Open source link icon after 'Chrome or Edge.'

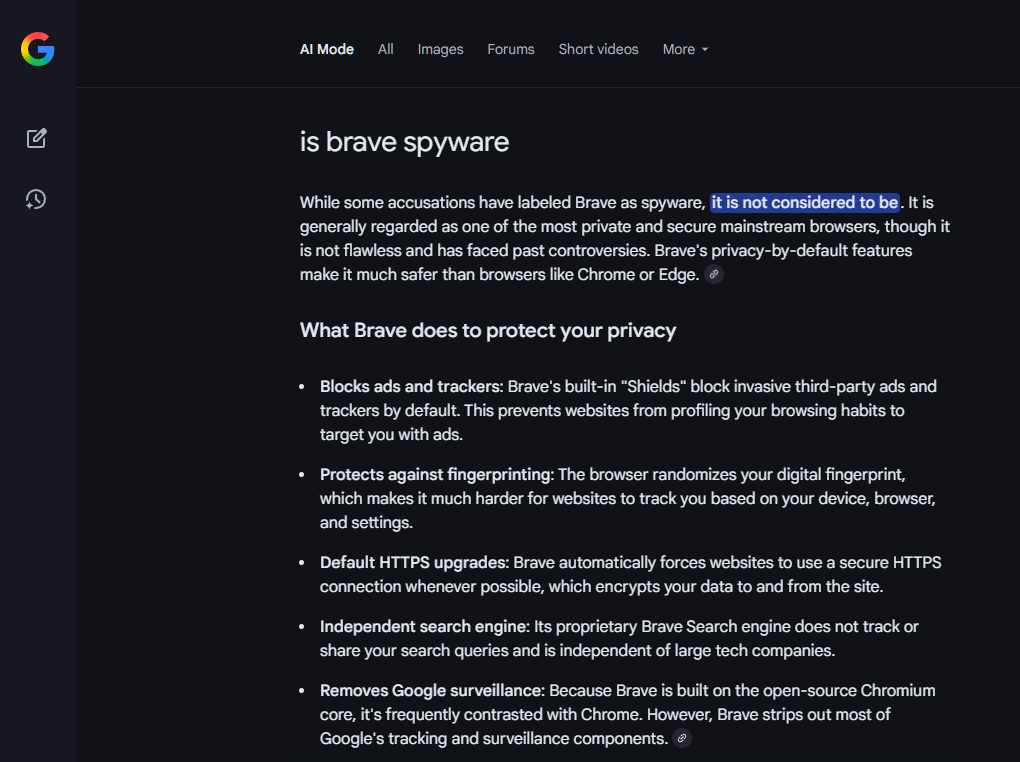714,275
